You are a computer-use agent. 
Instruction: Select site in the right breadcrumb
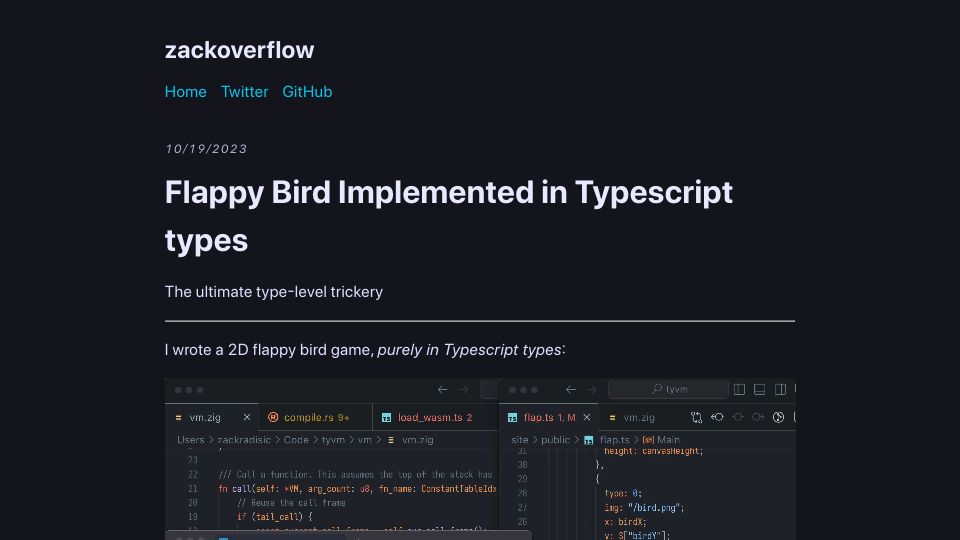click(520, 440)
